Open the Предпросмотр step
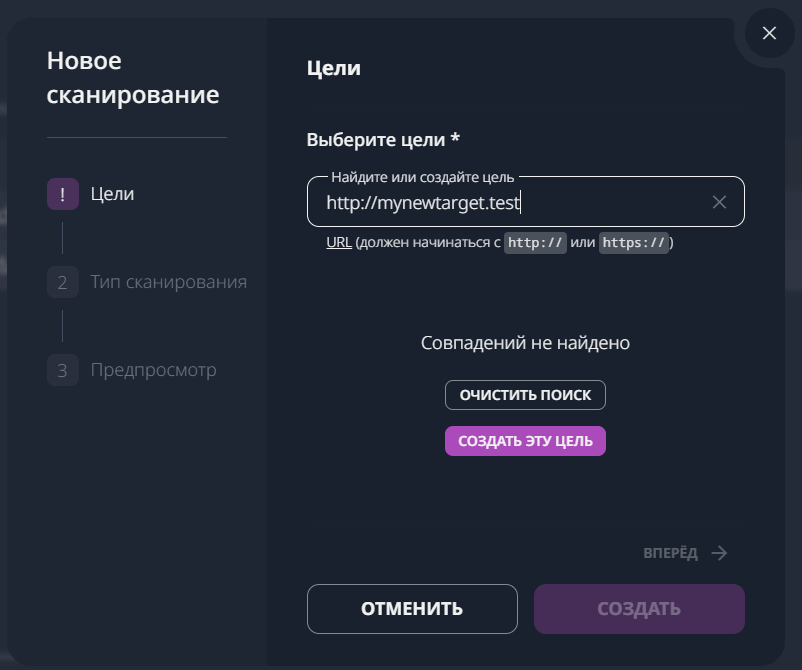Viewport: 802px width, 670px height. point(154,370)
